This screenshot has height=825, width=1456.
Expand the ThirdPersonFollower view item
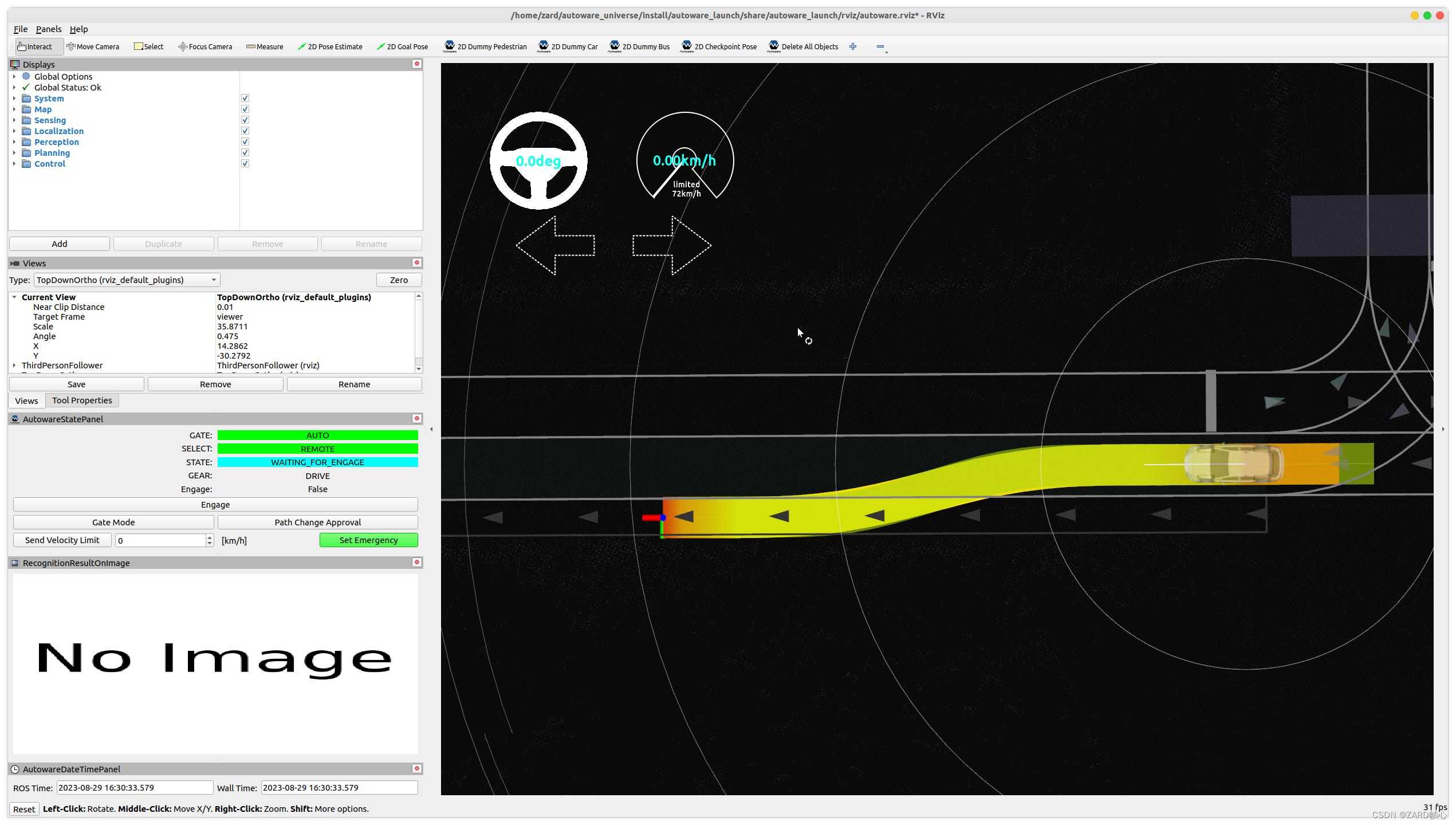[14, 366]
